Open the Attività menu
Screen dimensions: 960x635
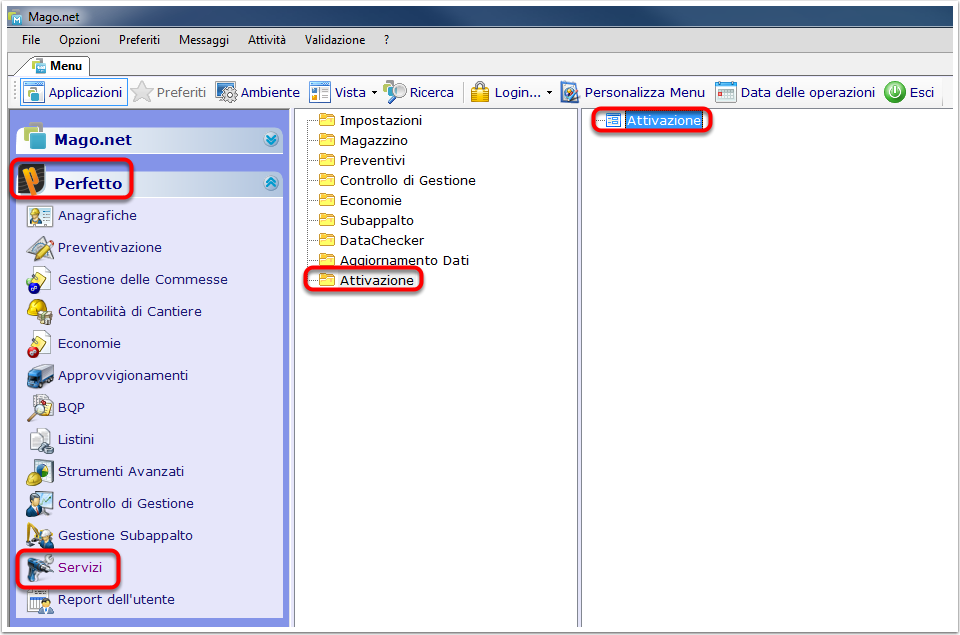click(266, 40)
